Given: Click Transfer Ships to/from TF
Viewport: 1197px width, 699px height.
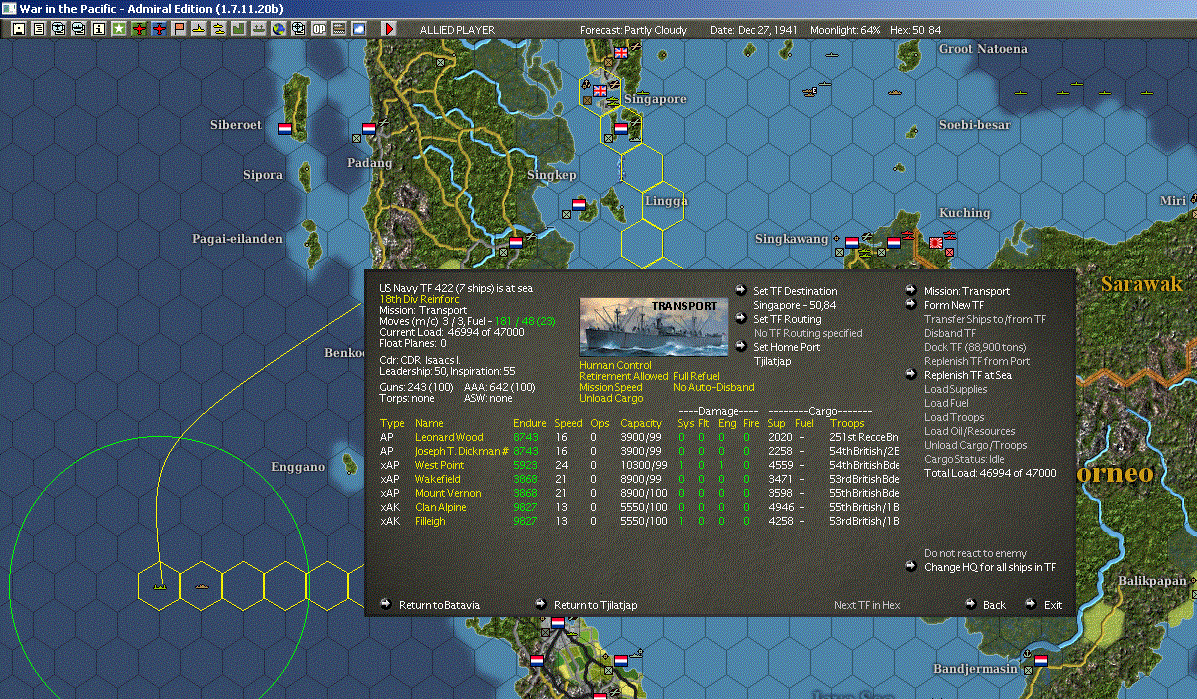Looking at the screenshot, I should [985, 319].
